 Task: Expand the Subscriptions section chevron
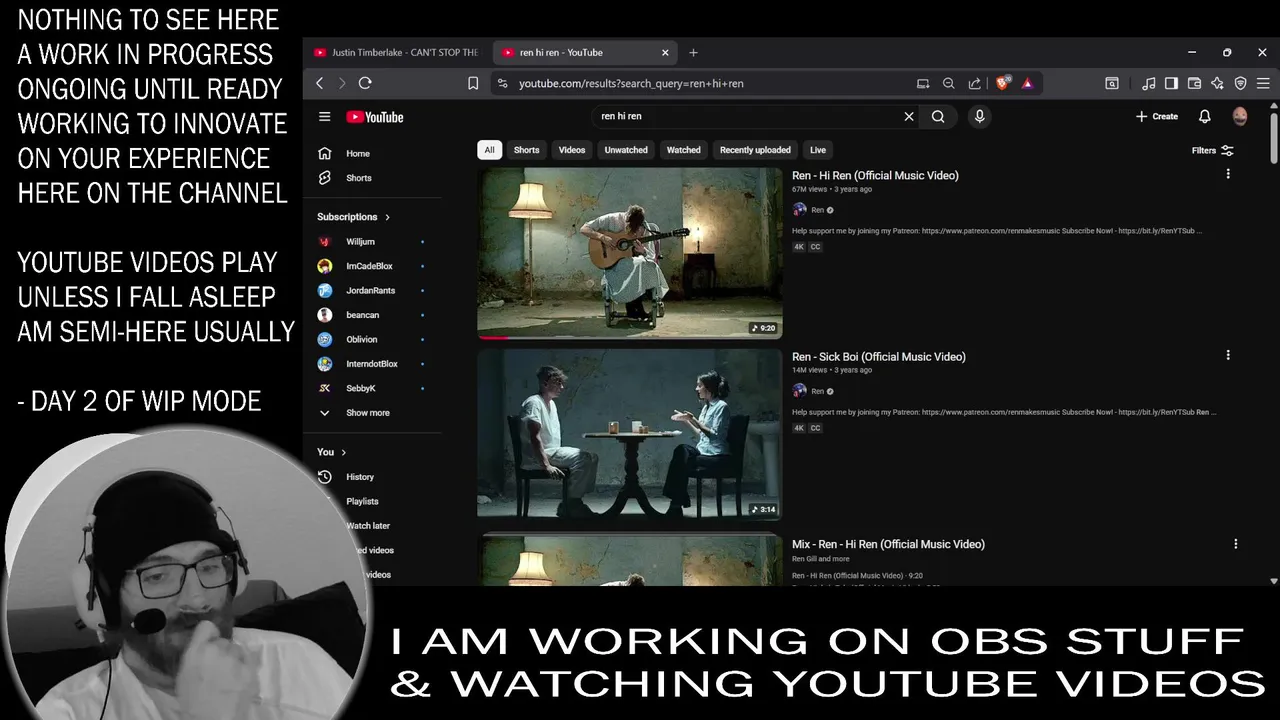point(387,217)
